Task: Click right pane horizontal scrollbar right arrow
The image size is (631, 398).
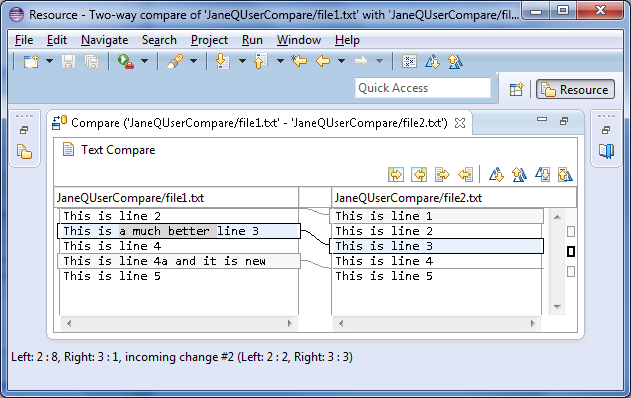Action: coord(533,323)
